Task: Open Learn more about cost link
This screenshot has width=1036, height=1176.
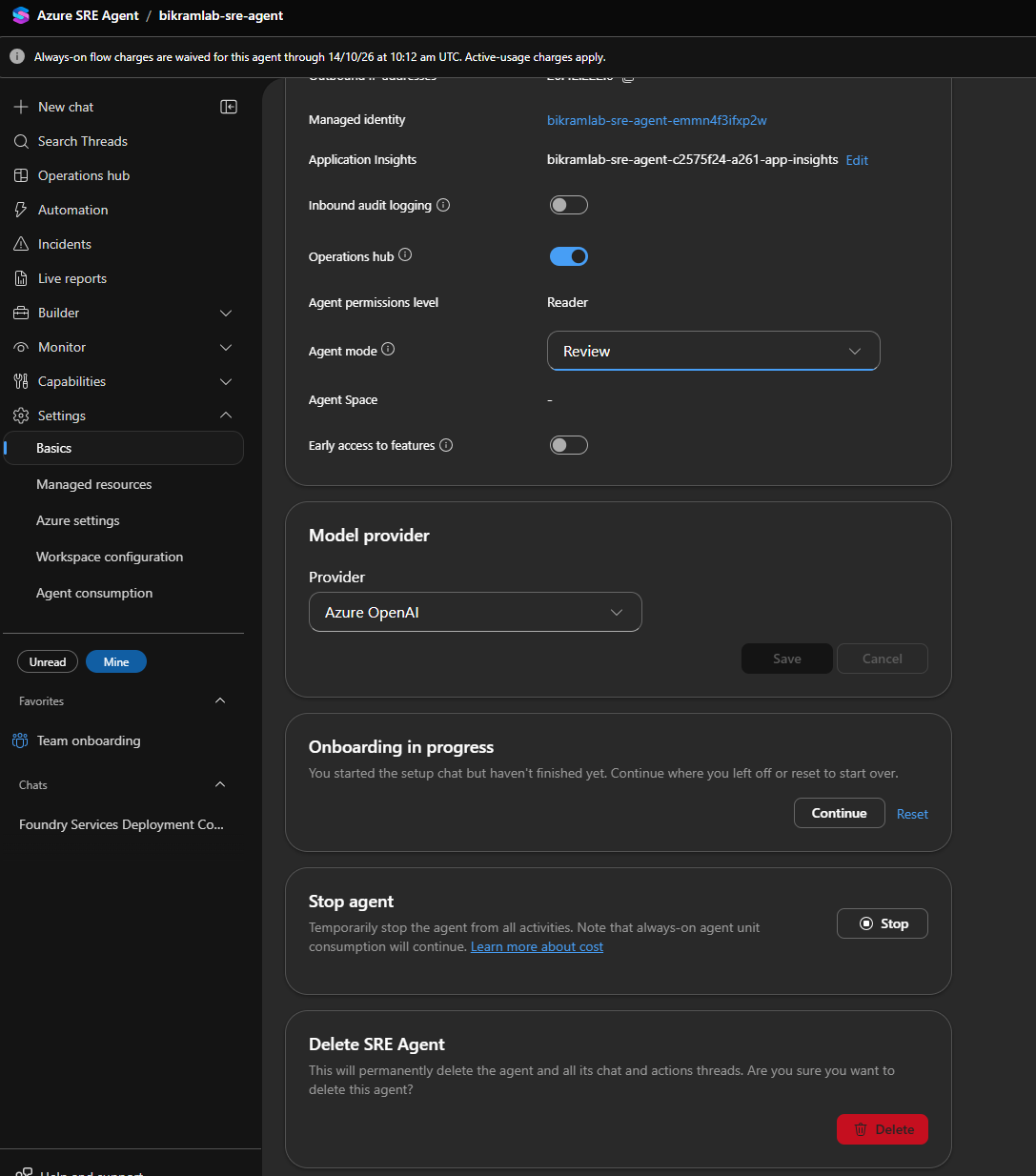Action: pos(537,946)
